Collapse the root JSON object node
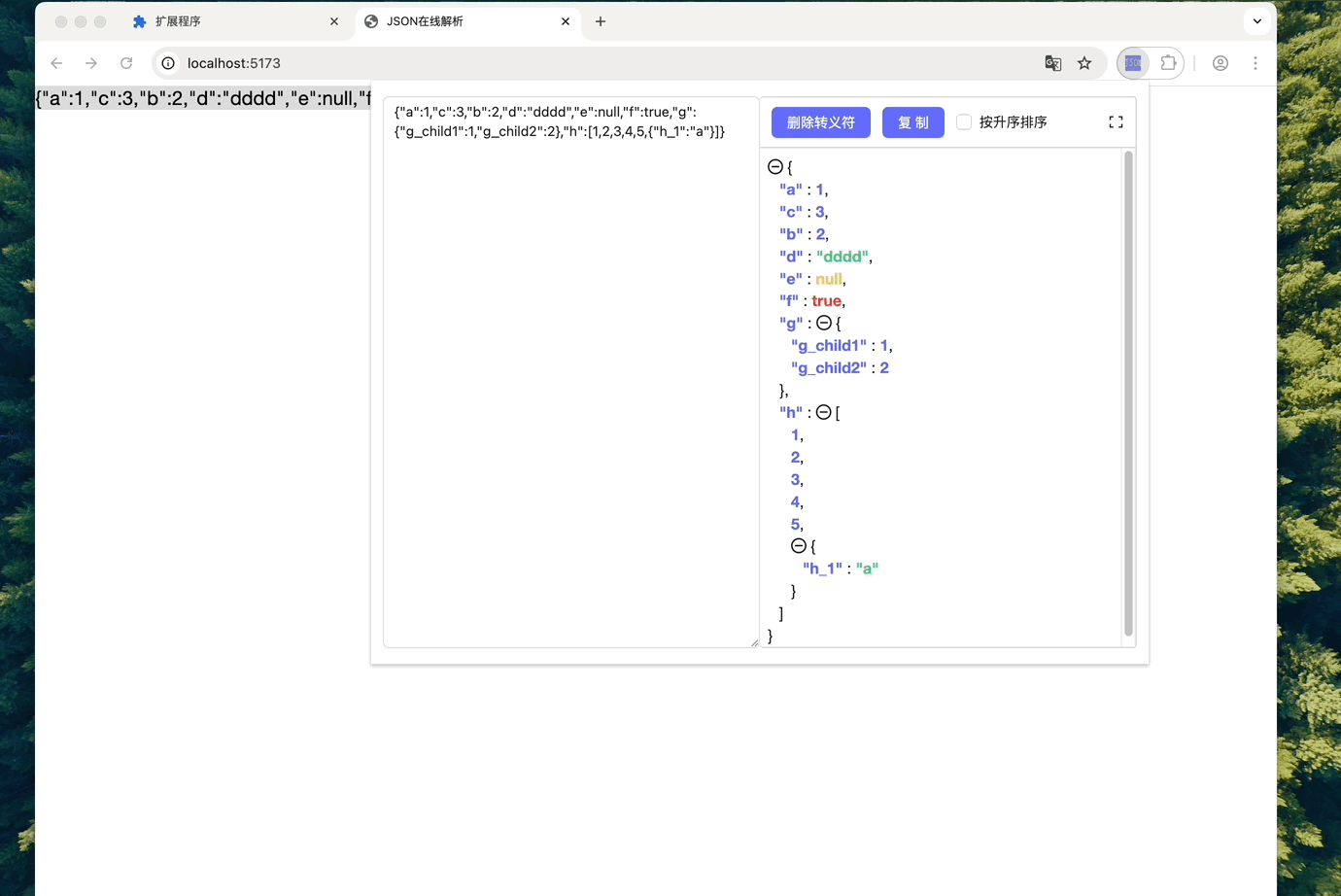The image size is (1341, 896). coord(774,166)
